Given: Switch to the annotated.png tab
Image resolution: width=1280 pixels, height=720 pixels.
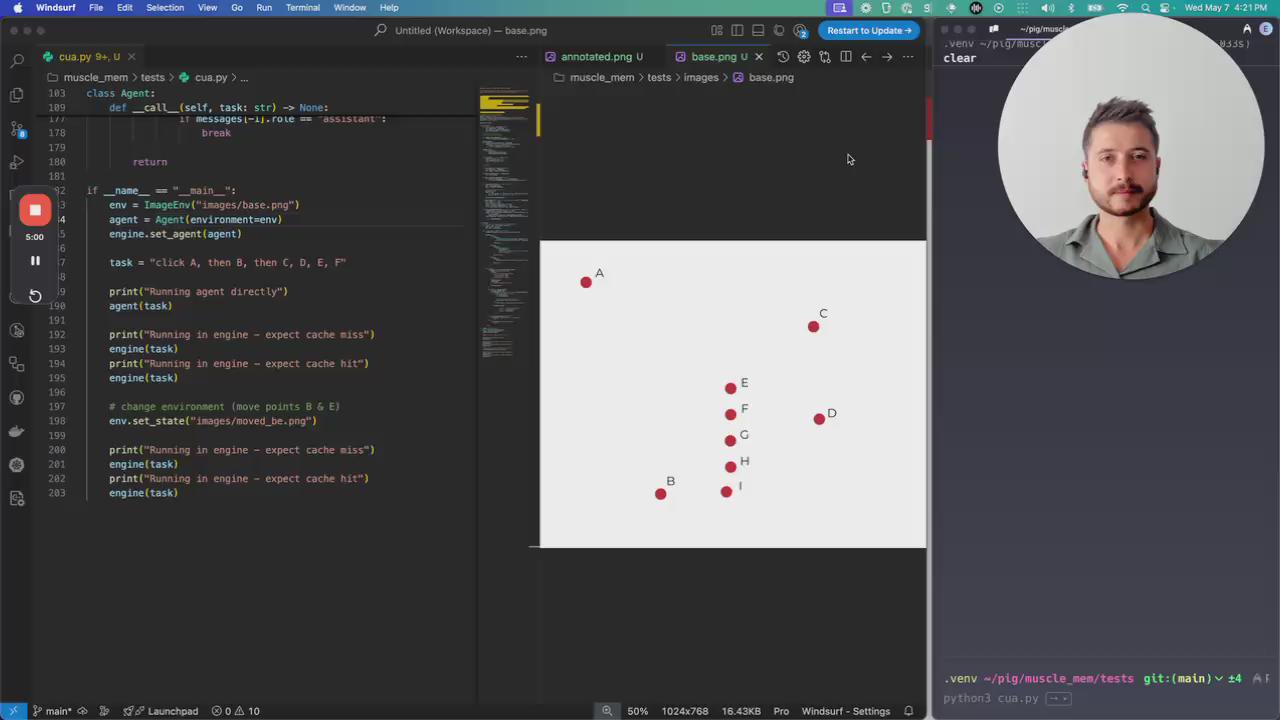Looking at the screenshot, I should tap(596, 57).
